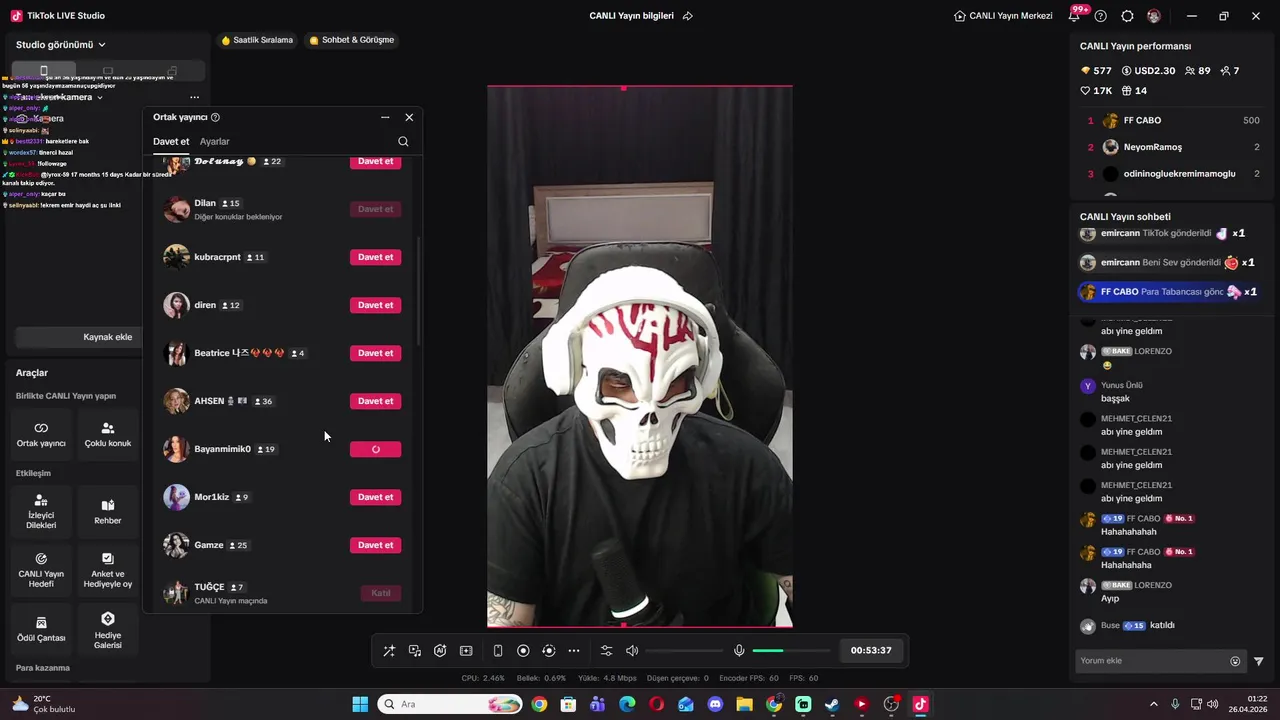
Task: Invite Beatrice with Davet et
Action: coord(375,353)
